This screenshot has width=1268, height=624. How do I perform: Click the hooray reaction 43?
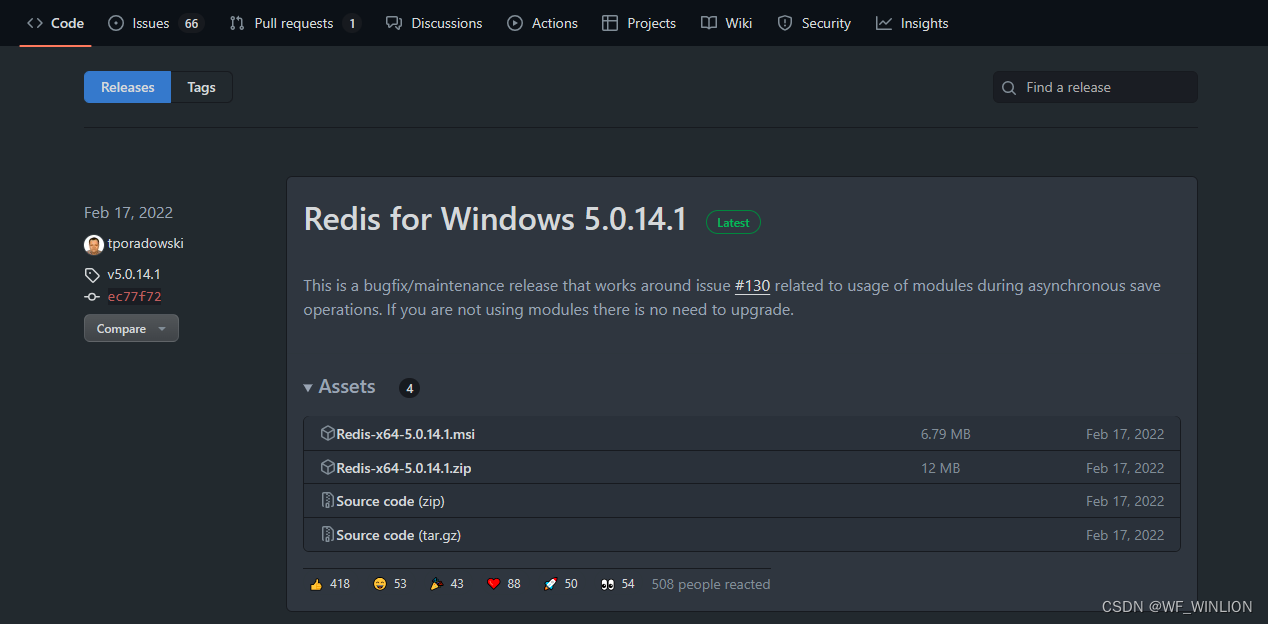click(447, 584)
